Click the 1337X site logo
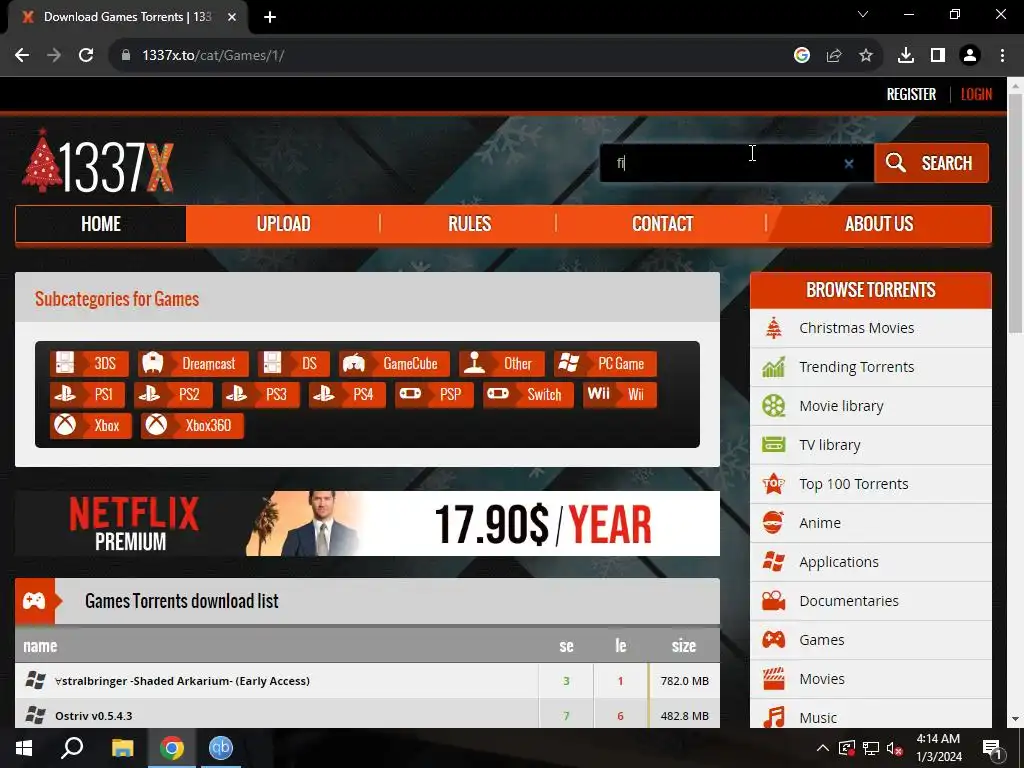The image size is (1024, 768). tap(98, 161)
